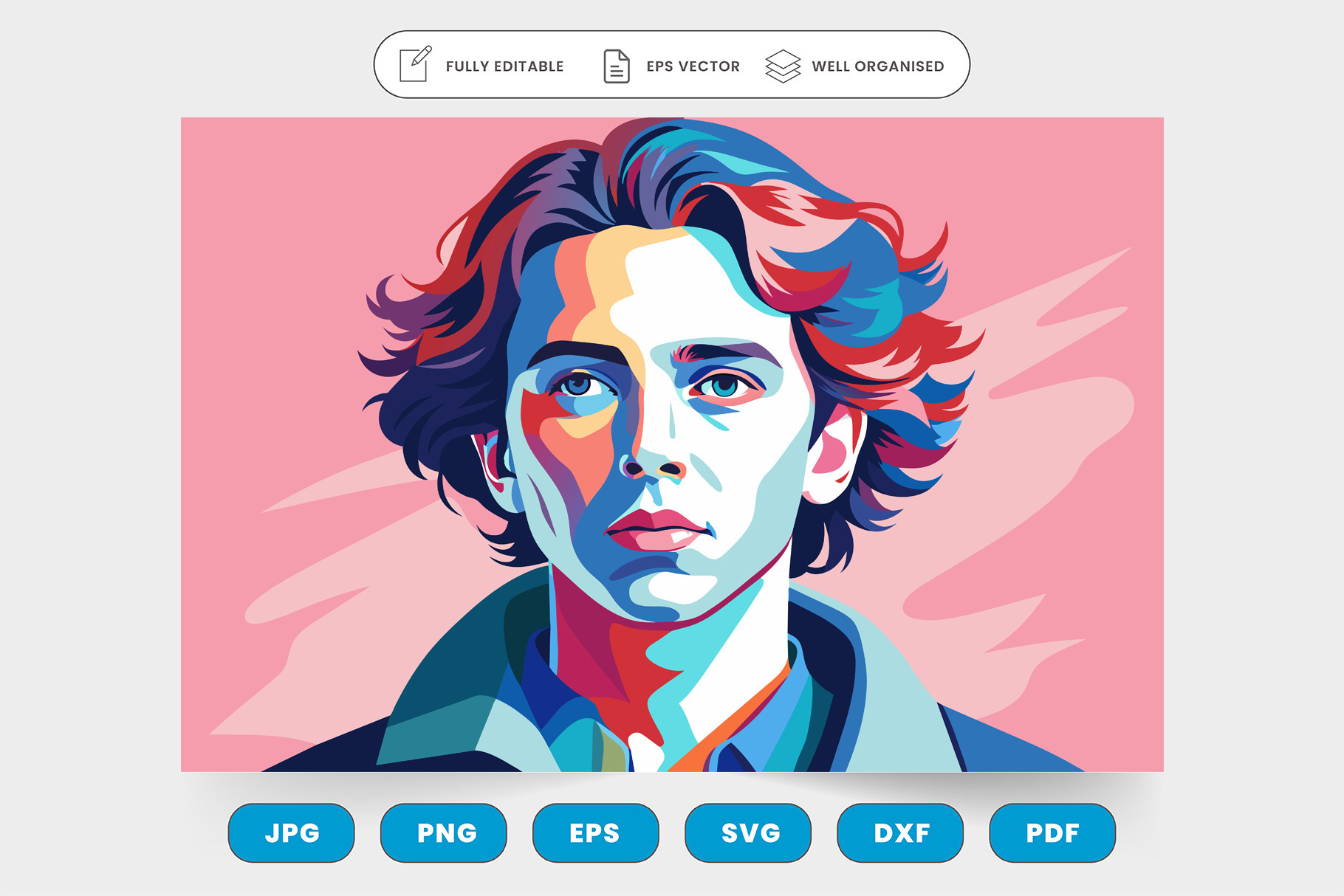
Task: Click the FULLY EDITABLE label
Action: pyautogui.click(x=504, y=66)
